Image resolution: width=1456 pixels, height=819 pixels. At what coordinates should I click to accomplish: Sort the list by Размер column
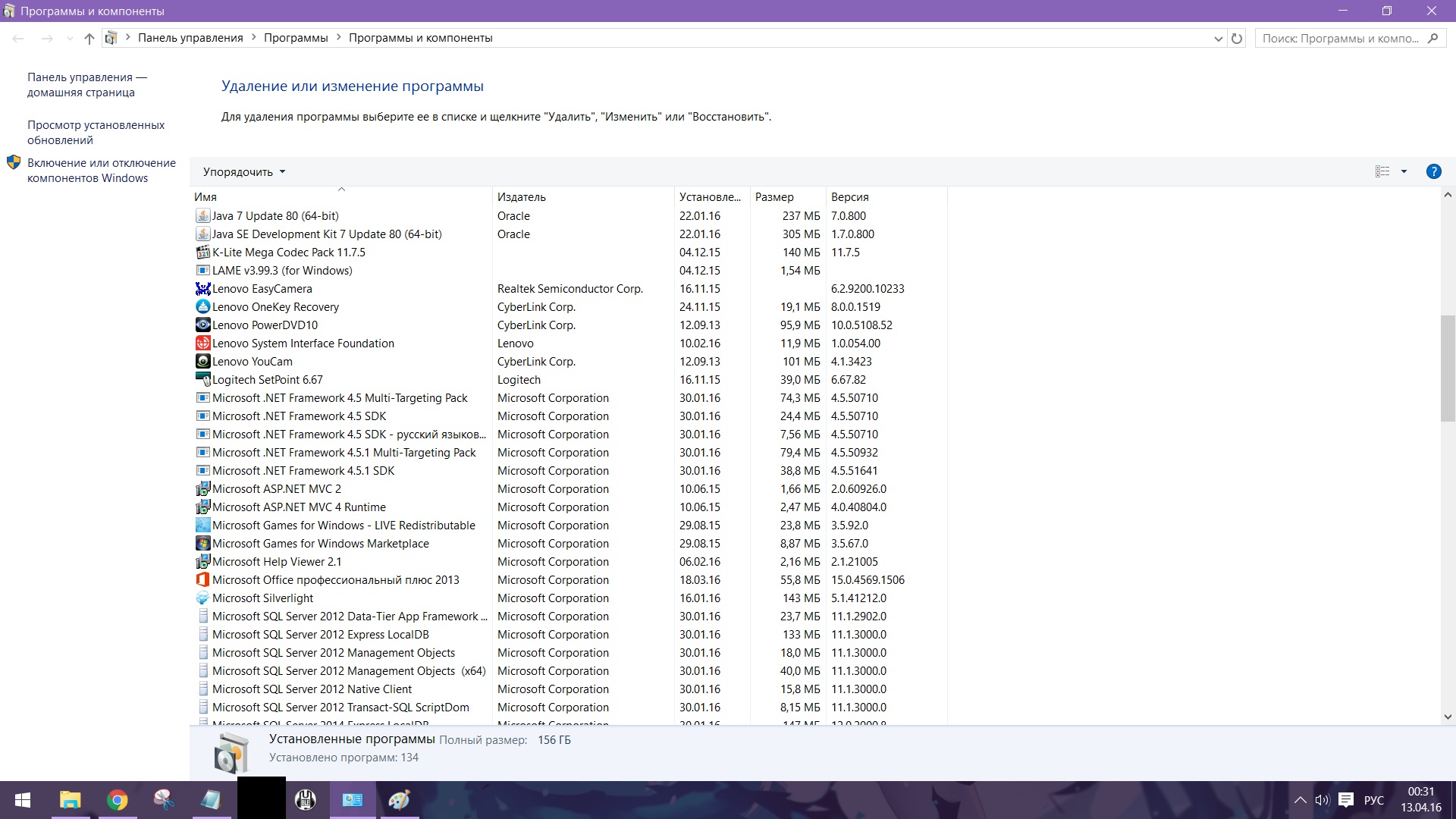tap(788, 197)
